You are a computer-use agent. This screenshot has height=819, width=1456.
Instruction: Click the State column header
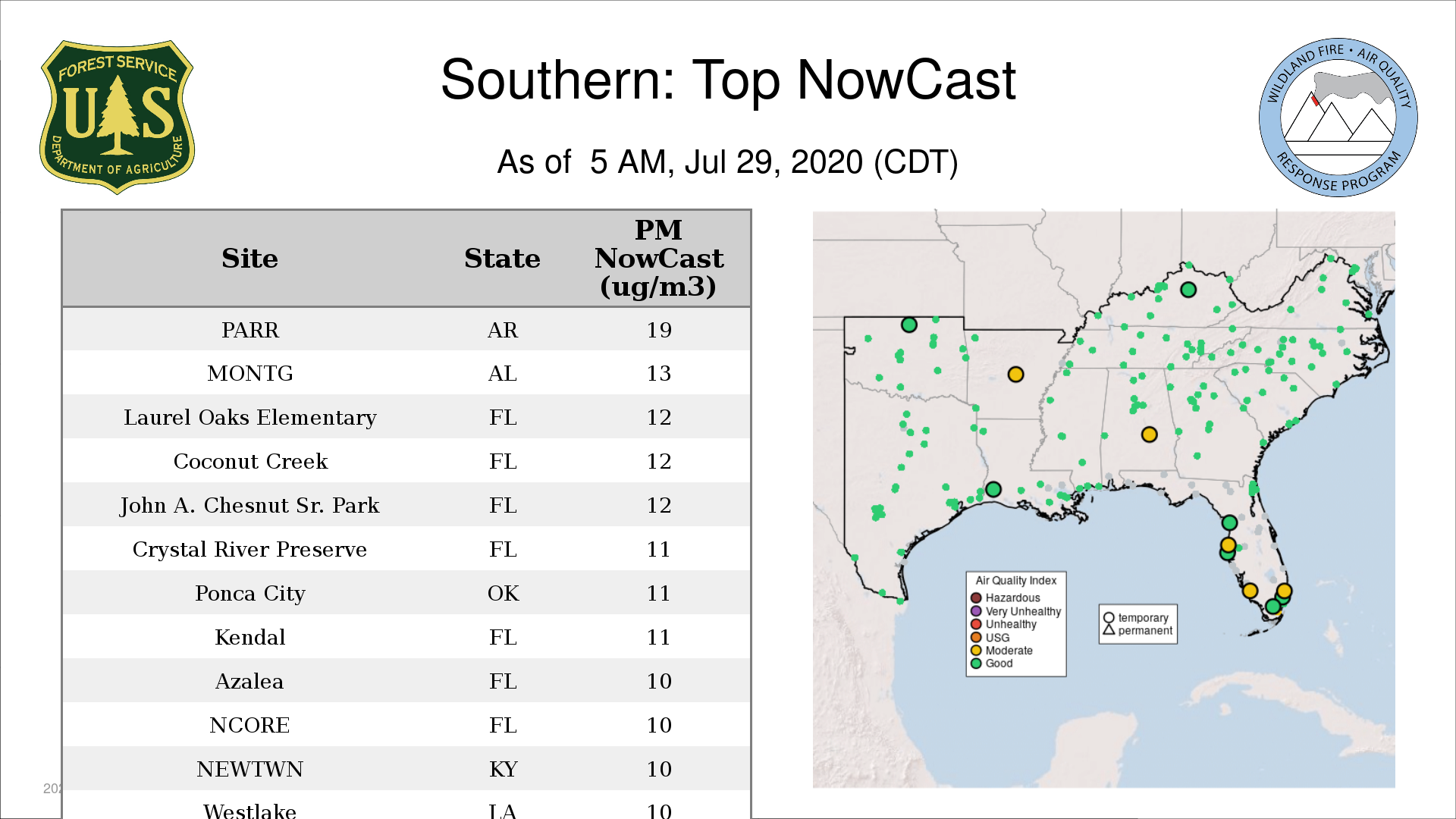(x=502, y=259)
